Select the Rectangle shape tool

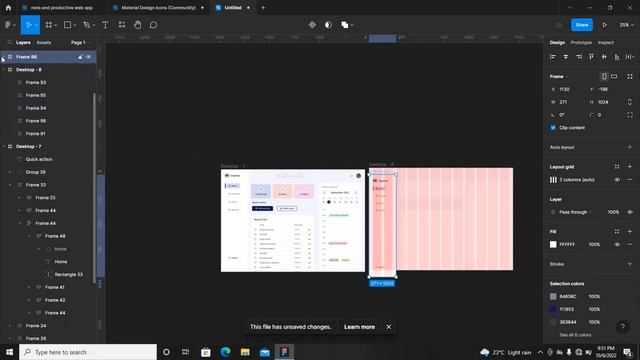[x=67, y=25]
